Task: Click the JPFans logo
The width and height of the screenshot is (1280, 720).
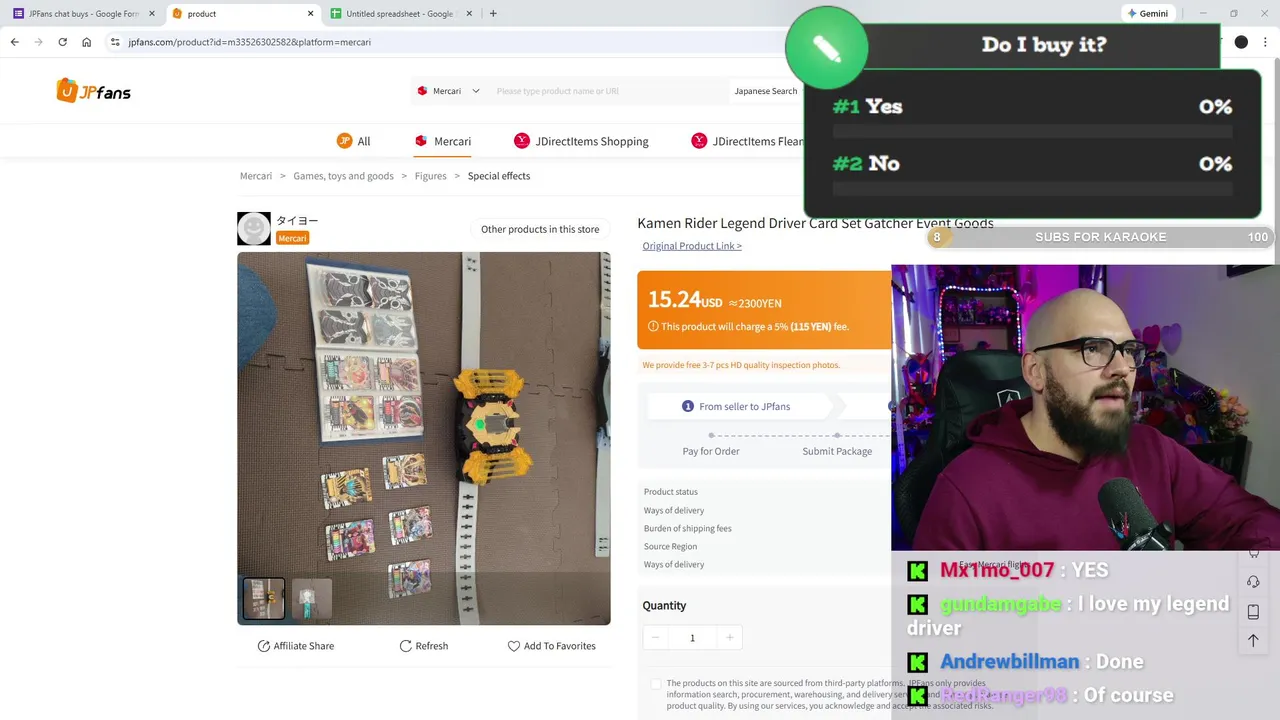Action: coord(94,91)
